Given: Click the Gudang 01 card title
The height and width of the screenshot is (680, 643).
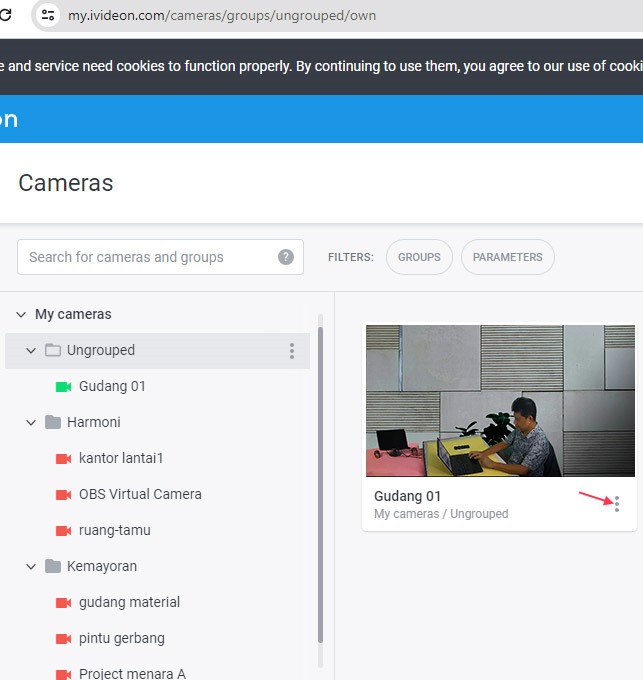Looking at the screenshot, I should click(407, 496).
